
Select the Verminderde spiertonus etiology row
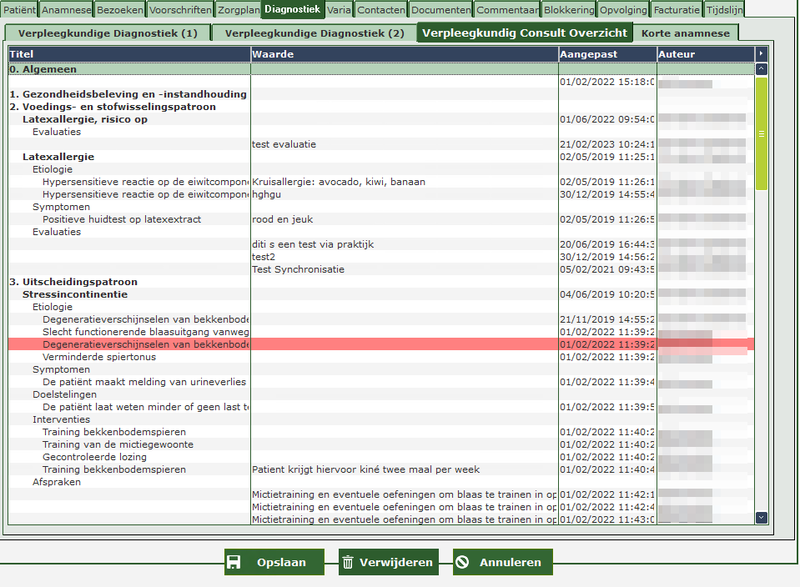[99, 357]
